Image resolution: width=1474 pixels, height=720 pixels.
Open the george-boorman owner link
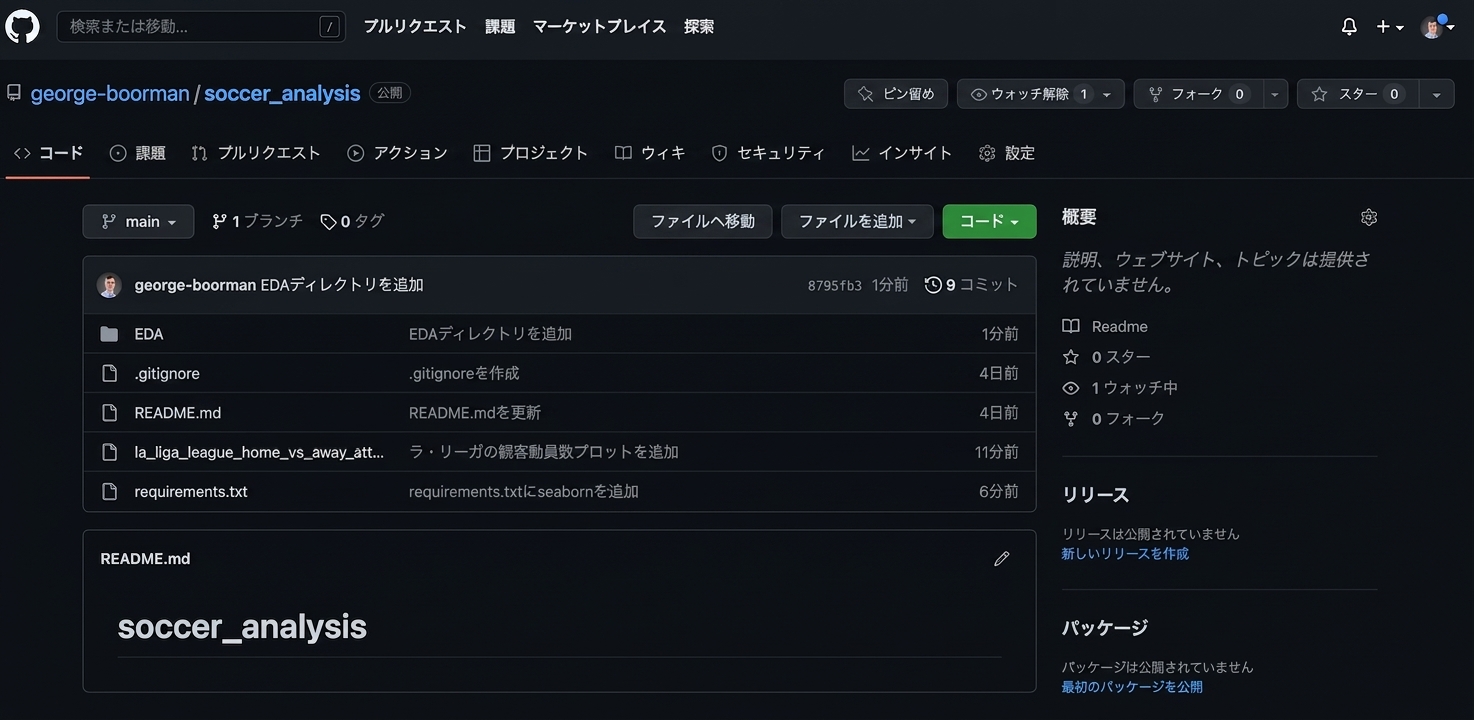tap(110, 93)
